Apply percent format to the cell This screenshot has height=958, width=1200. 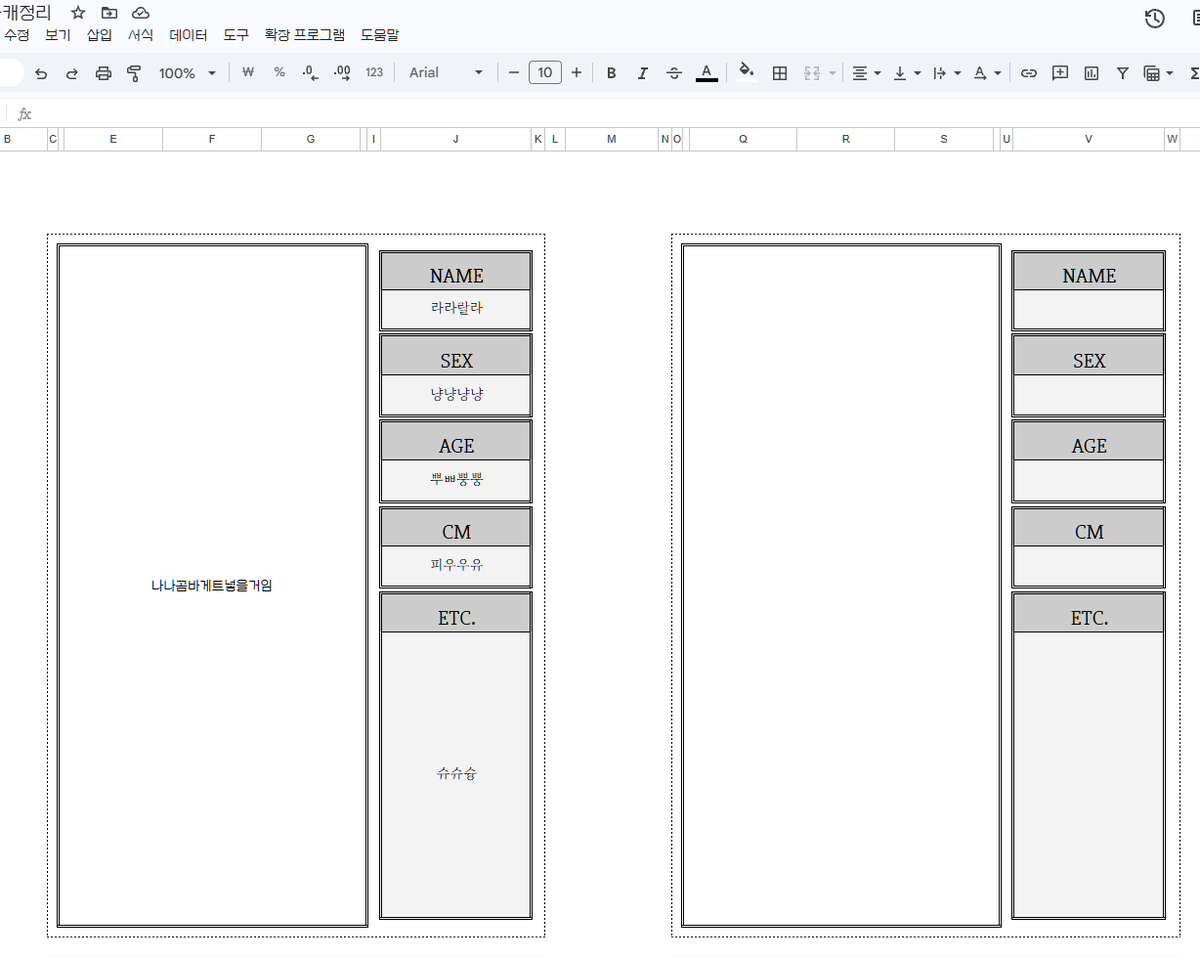pyautogui.click(x=279, y=72)
